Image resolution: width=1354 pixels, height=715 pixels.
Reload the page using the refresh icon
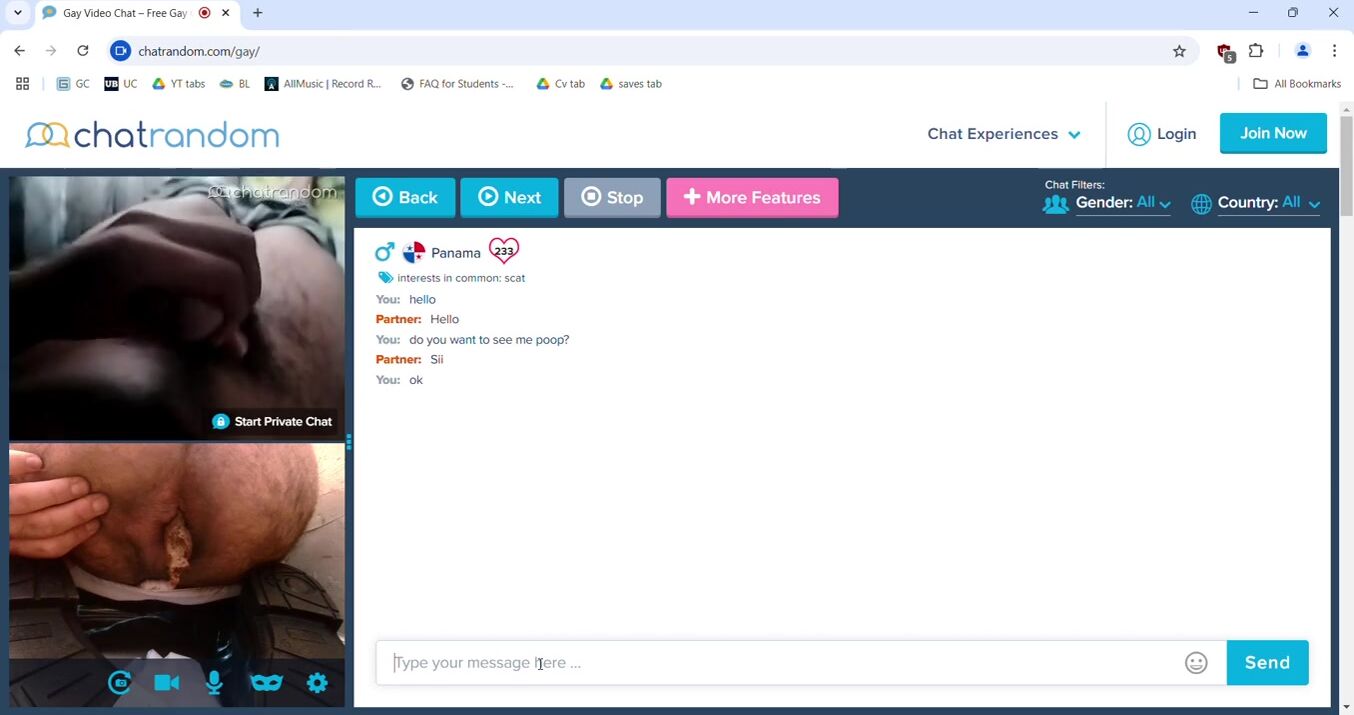83,51
